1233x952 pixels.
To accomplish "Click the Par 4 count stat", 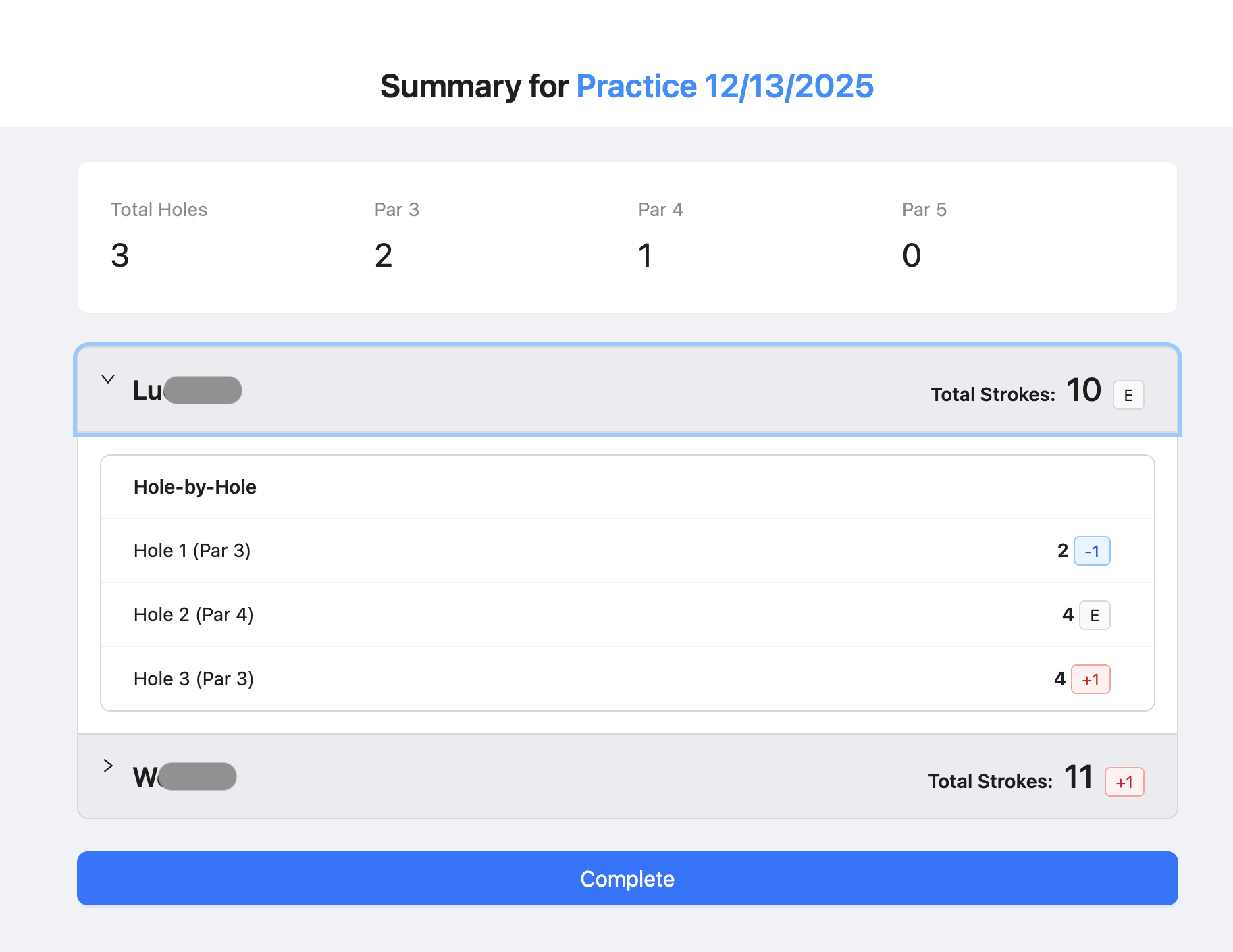I will [x=660, y=236].
